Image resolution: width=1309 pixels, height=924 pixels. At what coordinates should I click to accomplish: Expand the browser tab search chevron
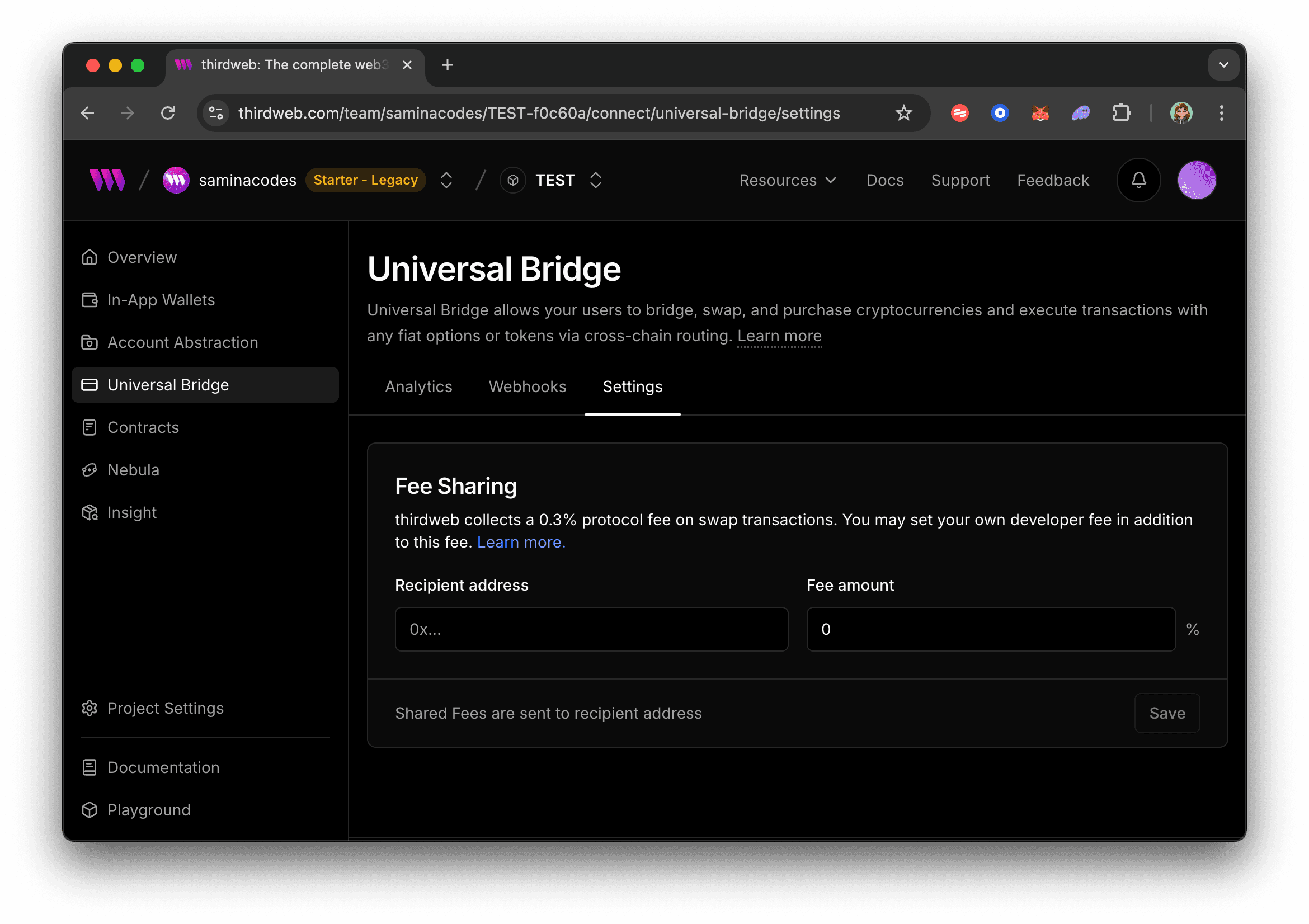pos(1223,65)
